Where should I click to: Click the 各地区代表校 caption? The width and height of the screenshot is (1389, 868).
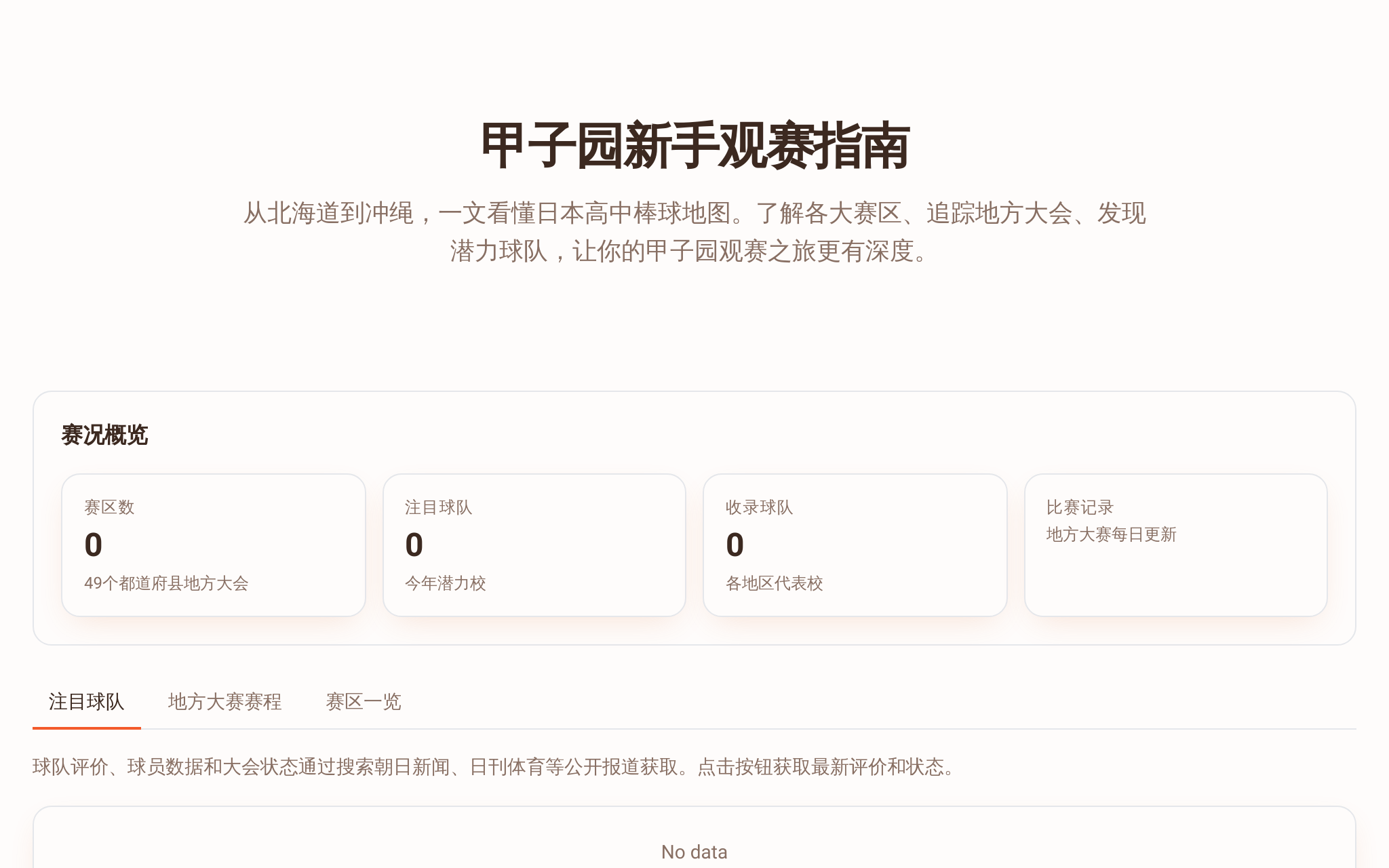click(775, 583)
